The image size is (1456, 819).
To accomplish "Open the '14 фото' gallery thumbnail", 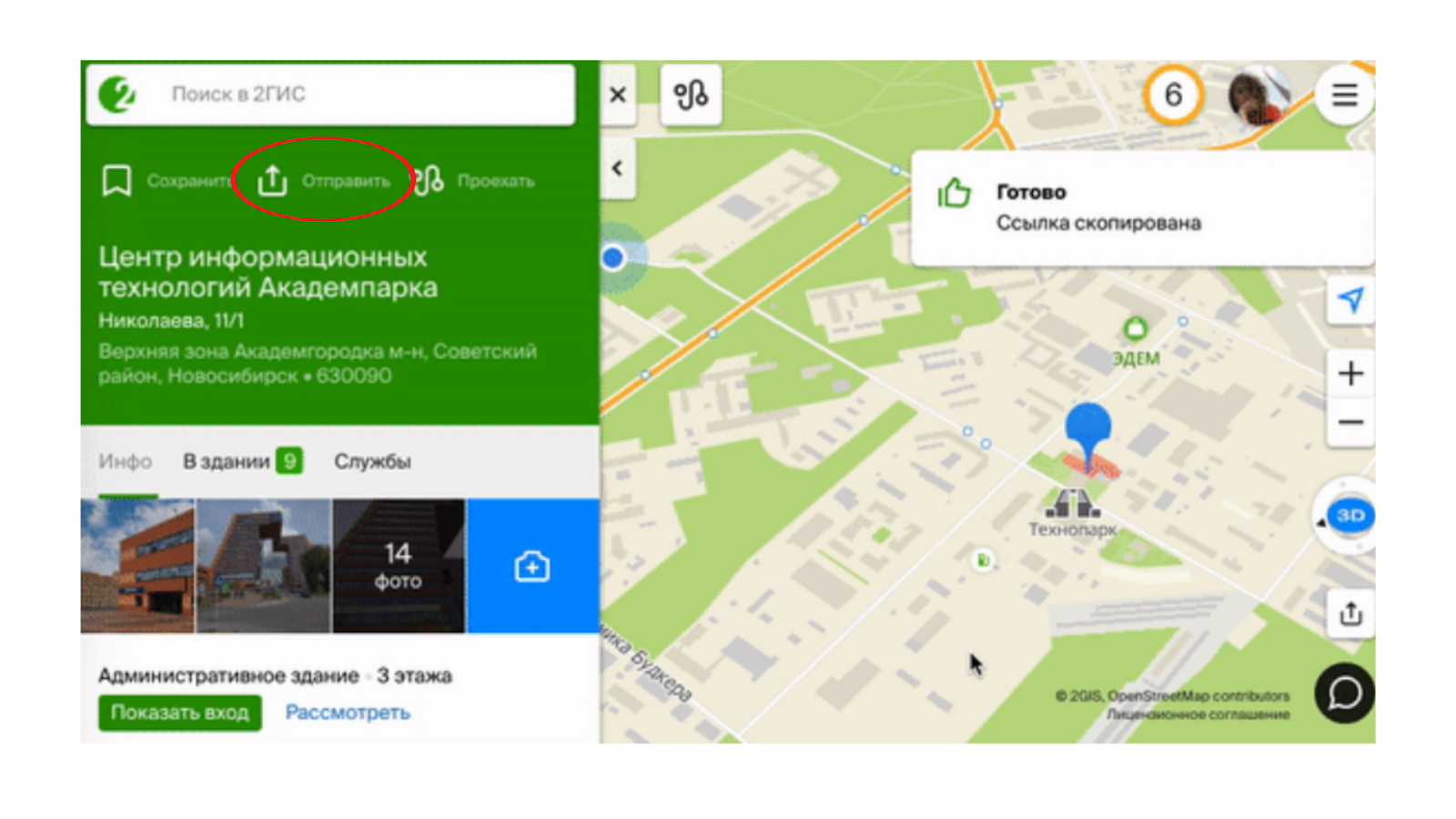I will 399,565.
